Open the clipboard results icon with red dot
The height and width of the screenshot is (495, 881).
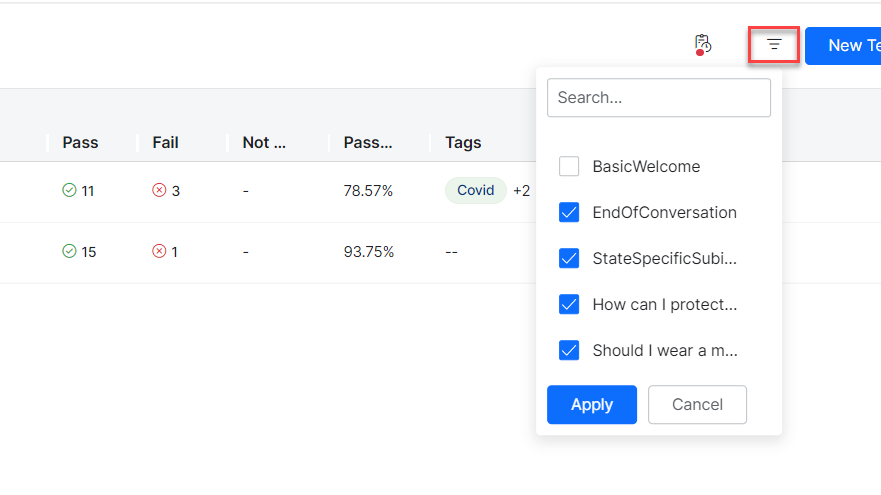[703, 45]
